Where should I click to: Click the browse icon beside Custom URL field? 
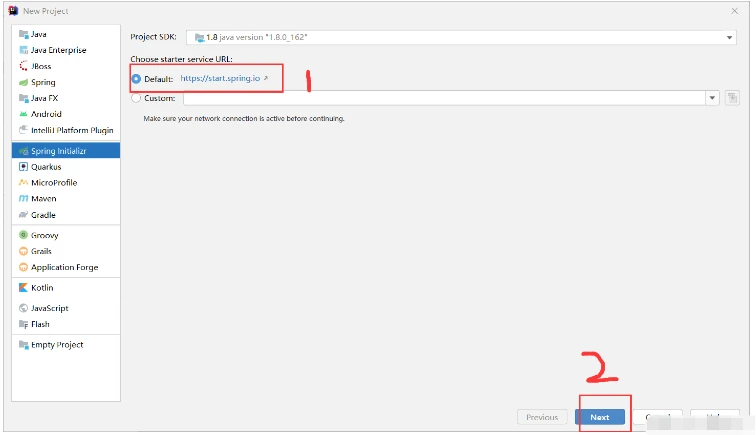(732, 98)
